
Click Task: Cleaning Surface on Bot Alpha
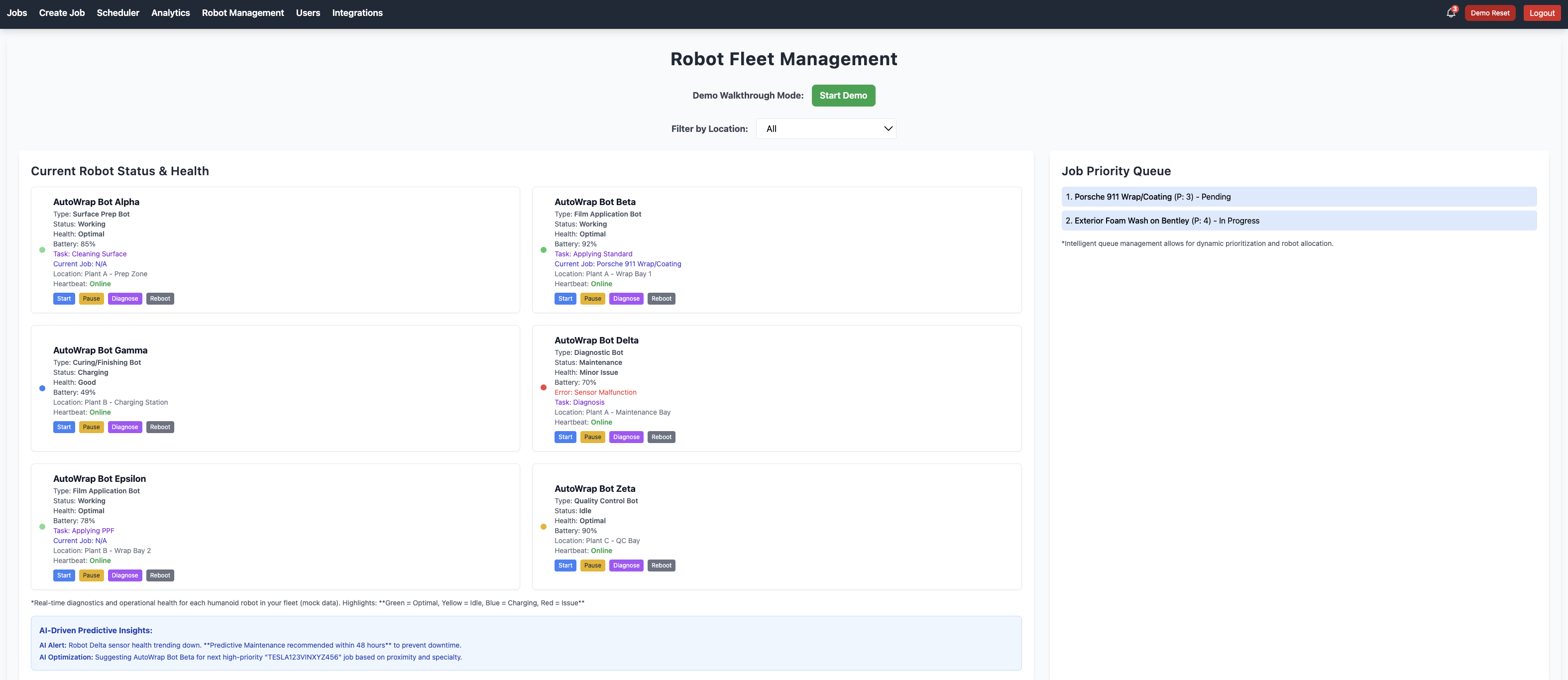click(x=90, y=254)
